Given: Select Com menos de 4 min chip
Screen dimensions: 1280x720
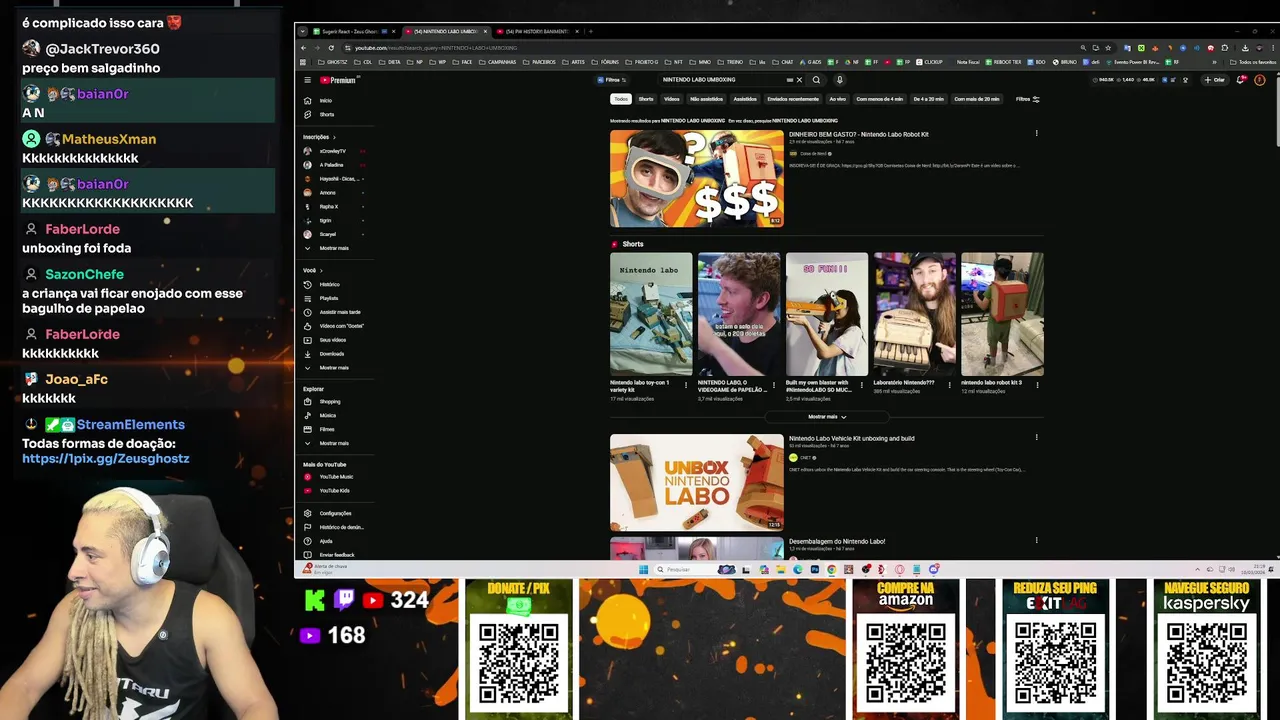Looking at the screenshot, I should [880, 99].
